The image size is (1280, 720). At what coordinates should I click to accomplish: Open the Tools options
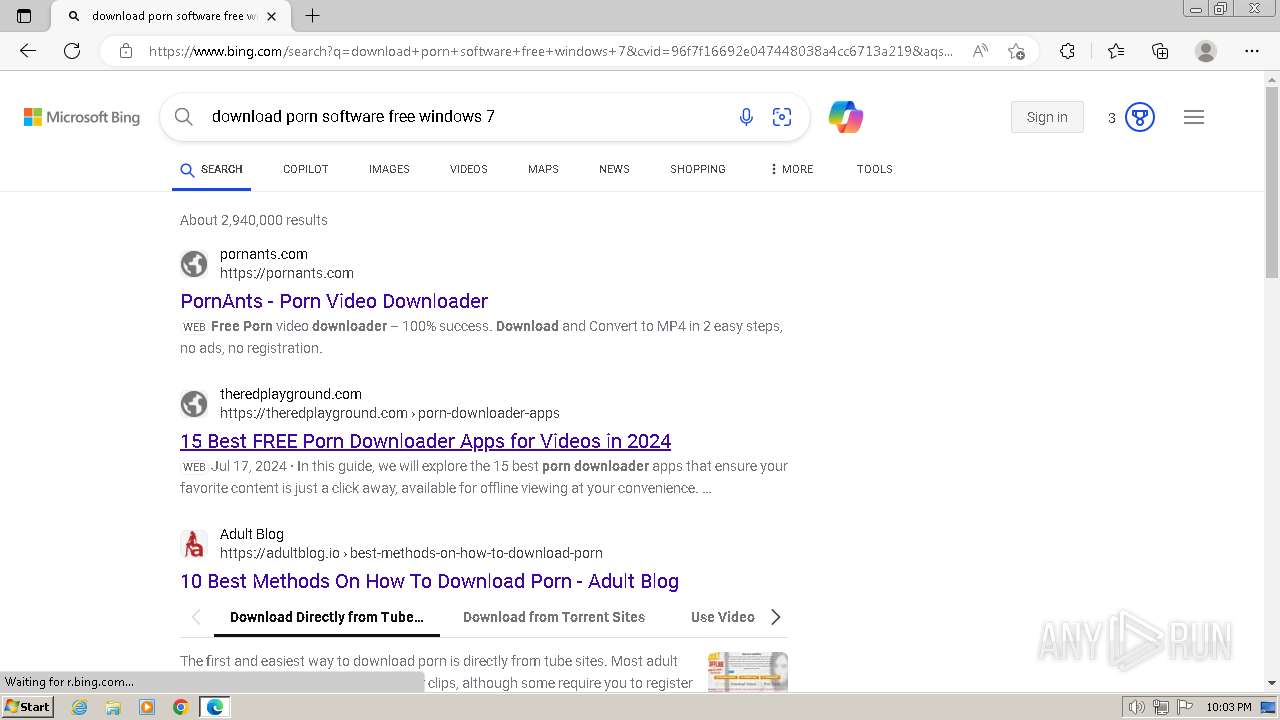coord(874,169)
